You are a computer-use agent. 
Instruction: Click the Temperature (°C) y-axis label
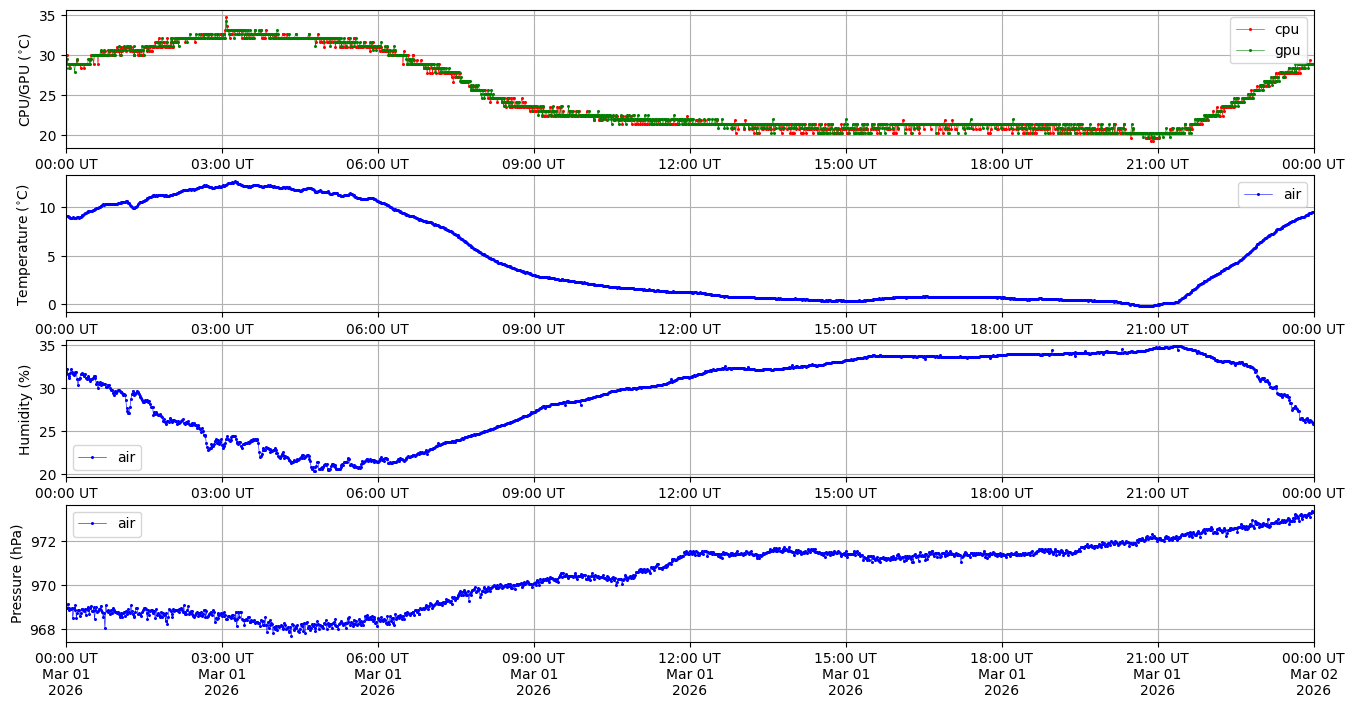(x=25, y=242)
